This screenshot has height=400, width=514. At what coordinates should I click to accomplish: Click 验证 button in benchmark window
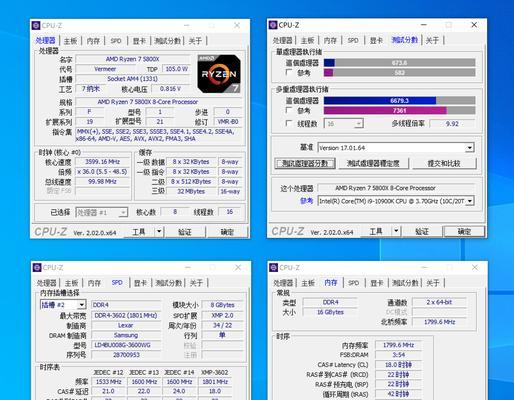coord(422,231)
